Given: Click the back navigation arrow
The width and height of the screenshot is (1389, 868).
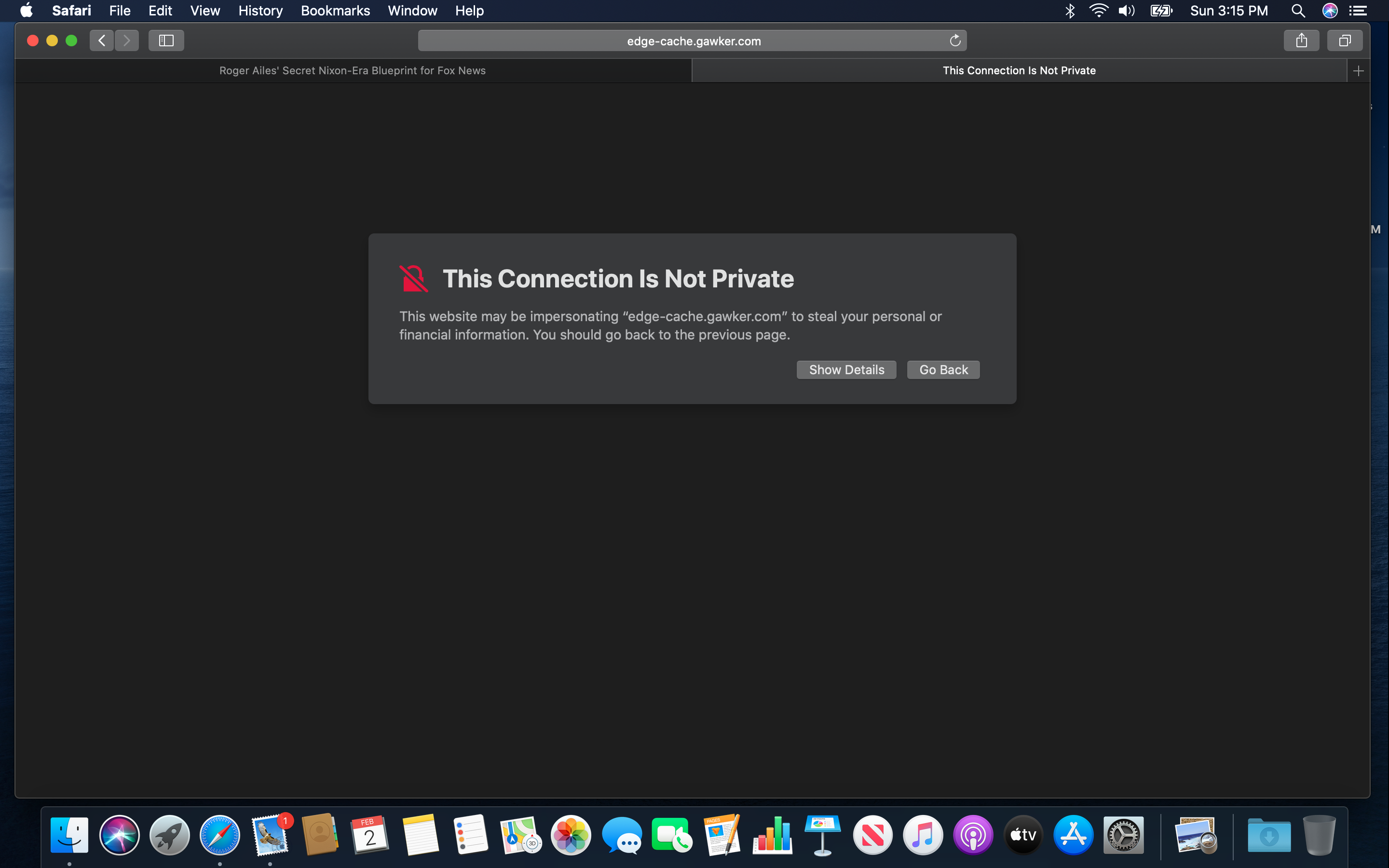Looking at the screenshot, I should tap(102, 41).
